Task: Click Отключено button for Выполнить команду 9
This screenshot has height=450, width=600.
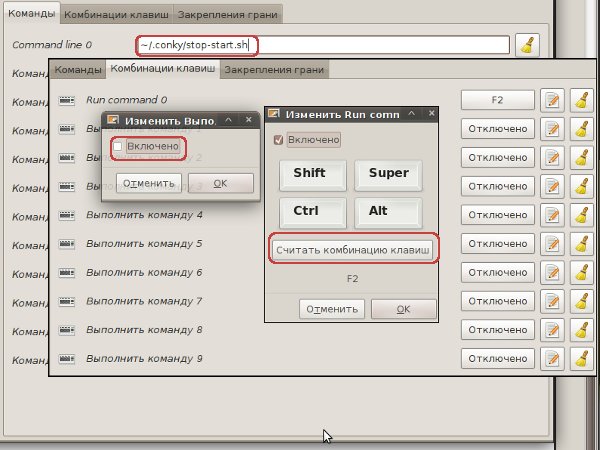Action: [x=497, y=359]
